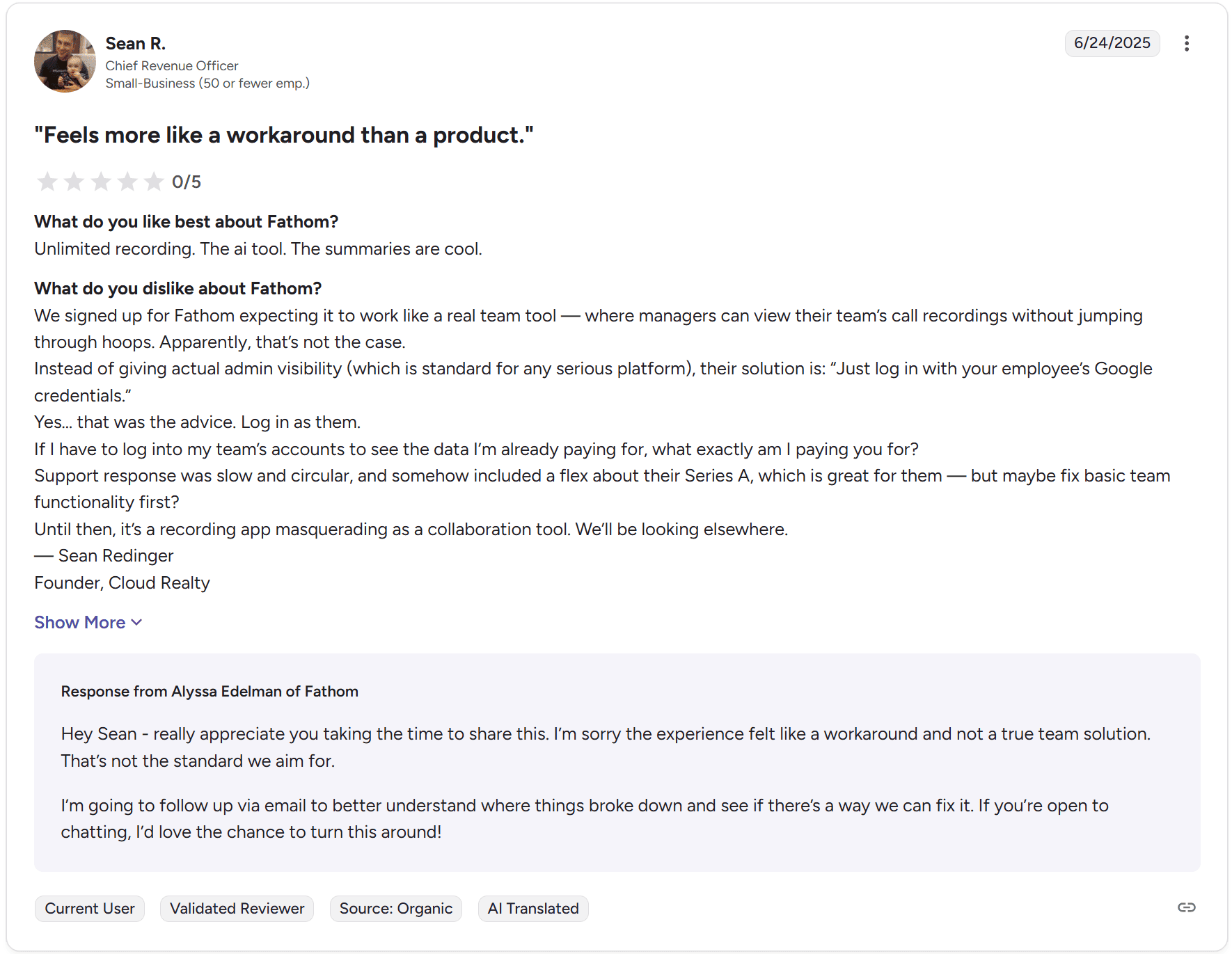Click the 6/24/2025 date badge
The image size is (1232, 954).
click(1112, 43)
